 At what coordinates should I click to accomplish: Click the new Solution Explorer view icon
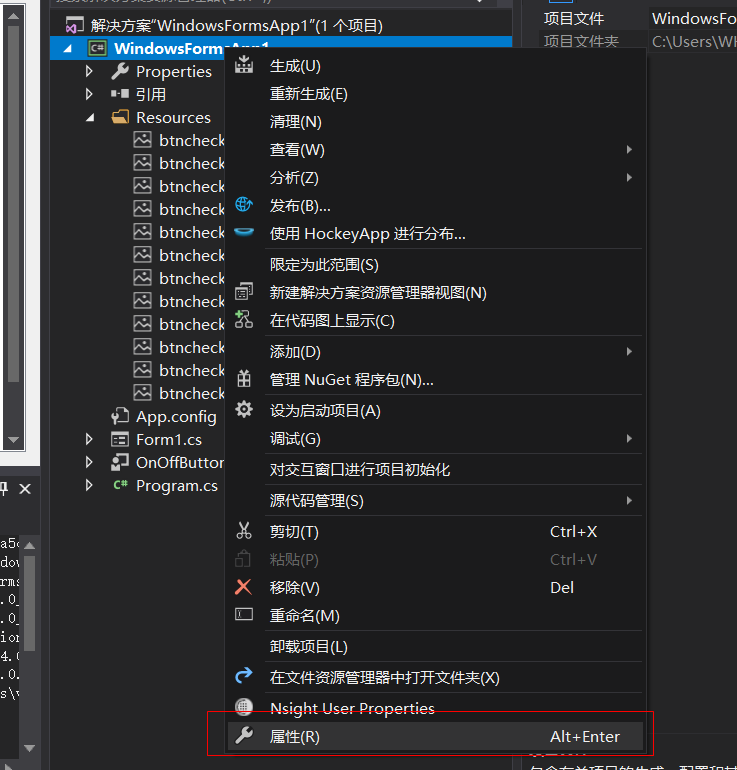244,291
